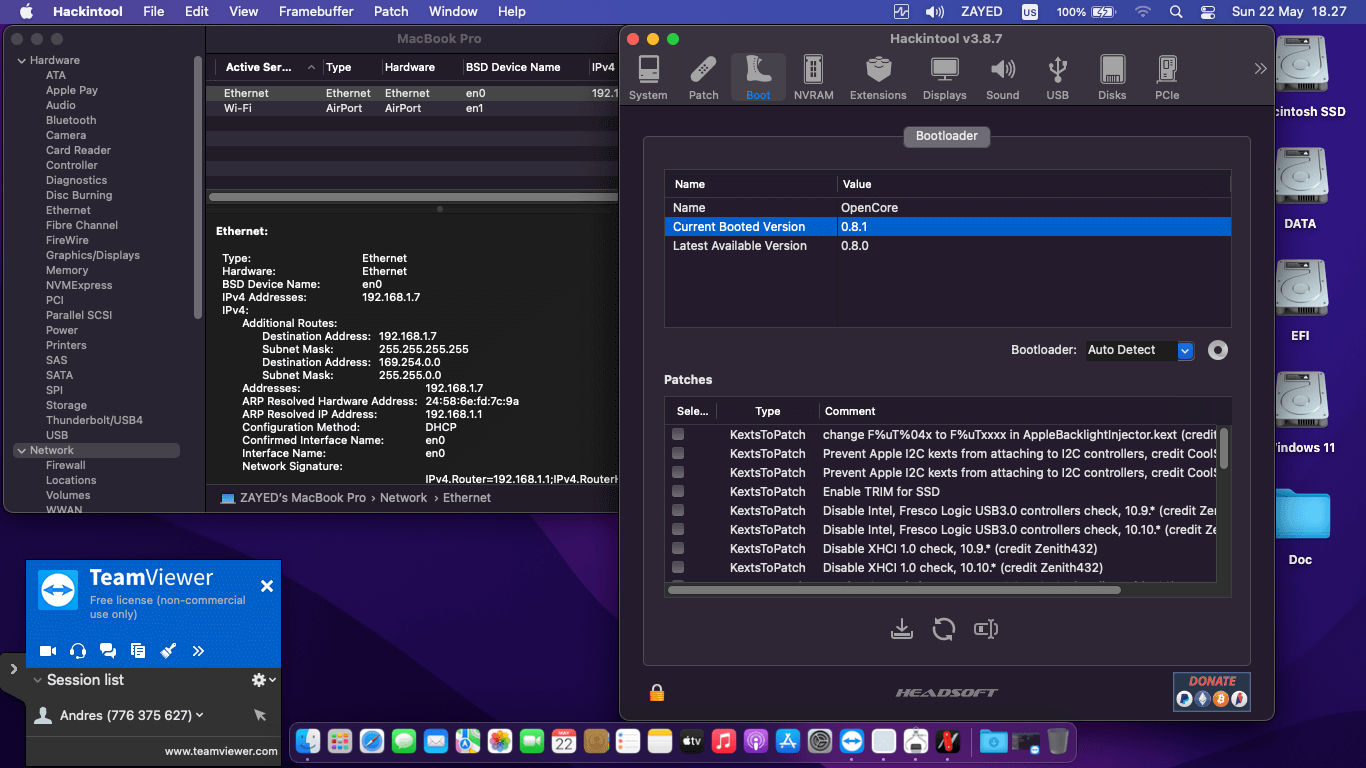Screen dimensions: 1366x768
Task: Open the File menu in the menu bar
Action: [154, 11]
